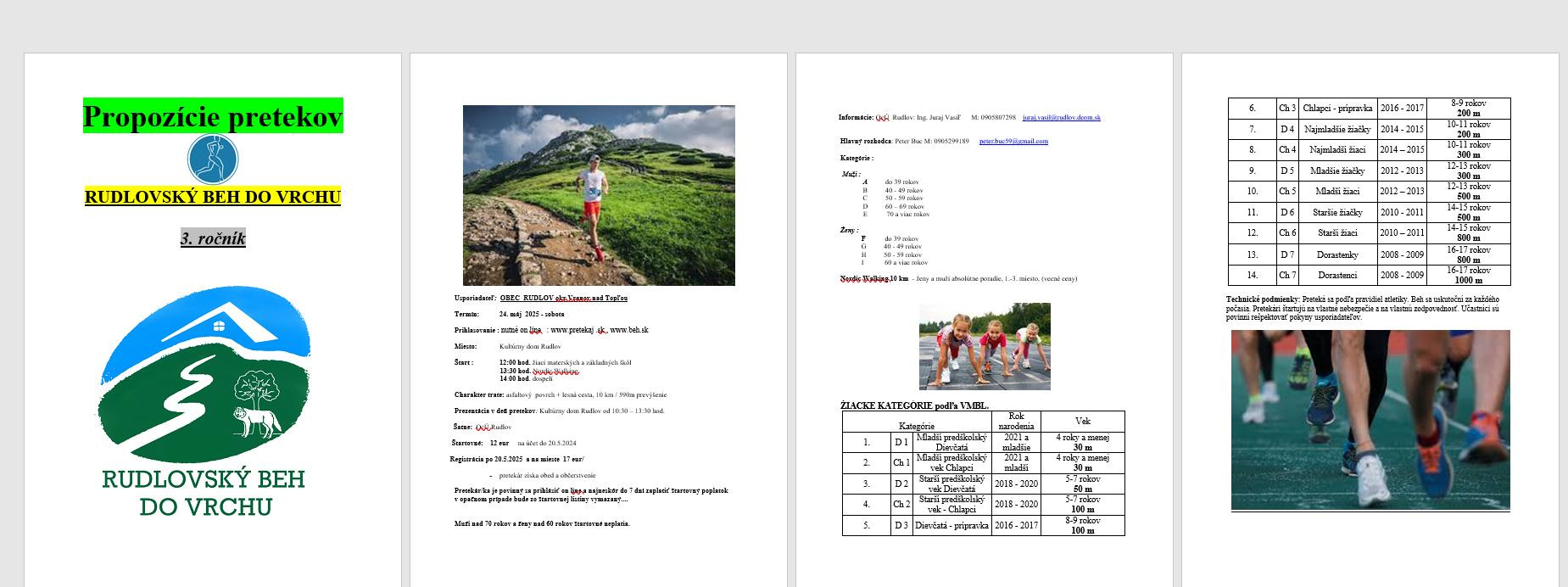This screenshot has height=587, width=1568.
Task: Click the blue runner circle icon
Action: (212, 159)
